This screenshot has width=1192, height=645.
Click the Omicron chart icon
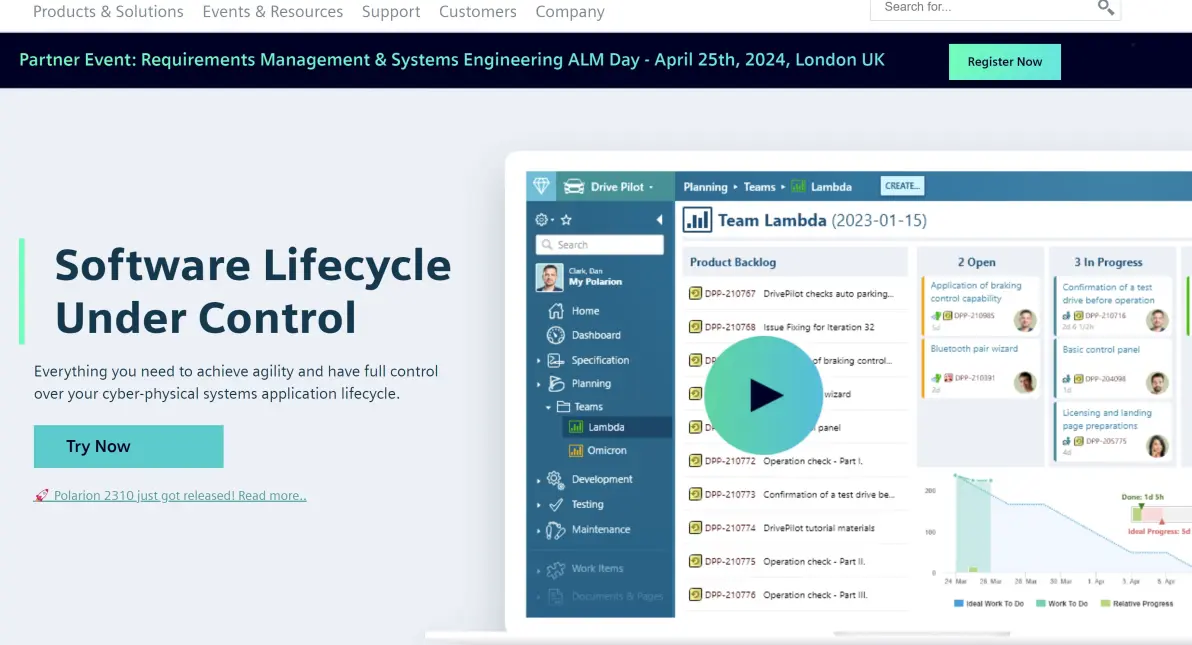tap(576, 450)
